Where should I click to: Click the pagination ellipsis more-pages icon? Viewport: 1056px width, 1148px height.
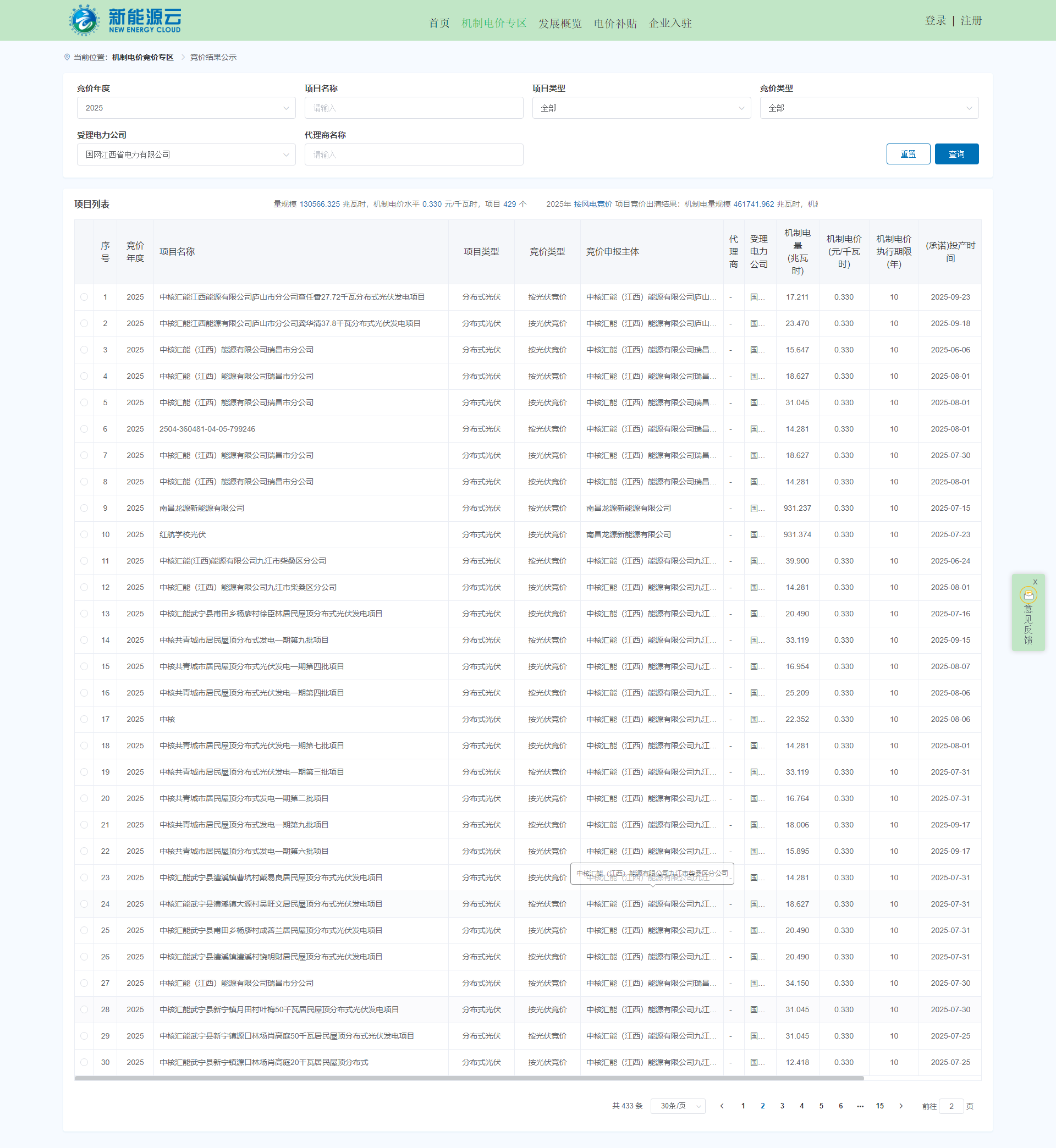(x=860, y=1106)
